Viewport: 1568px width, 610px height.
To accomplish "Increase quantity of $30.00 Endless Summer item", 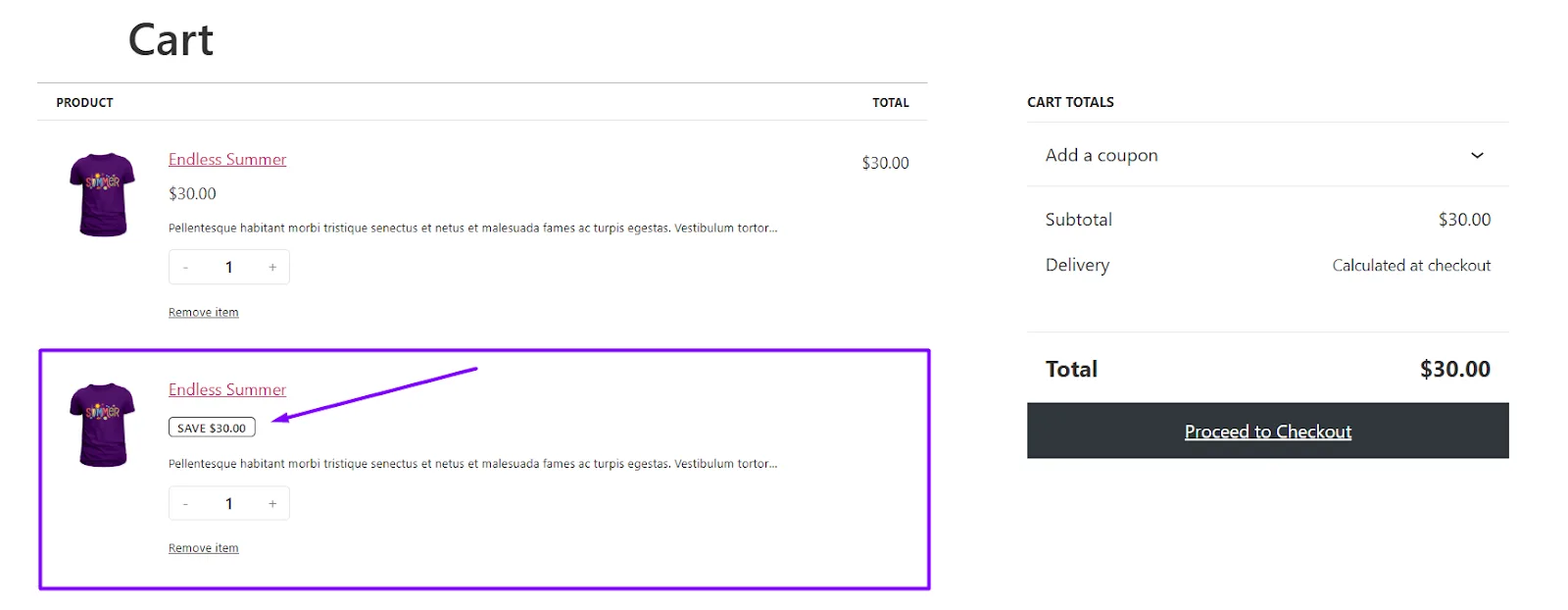I will tap(272, 267).
